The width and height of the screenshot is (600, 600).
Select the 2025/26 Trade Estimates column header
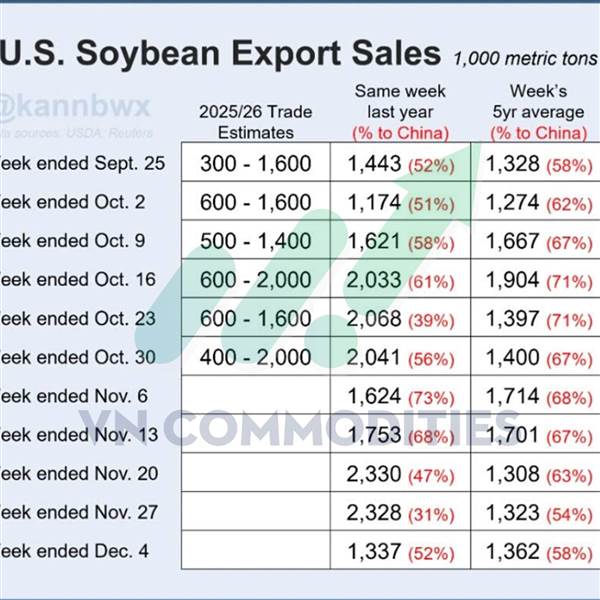(256, 123)
